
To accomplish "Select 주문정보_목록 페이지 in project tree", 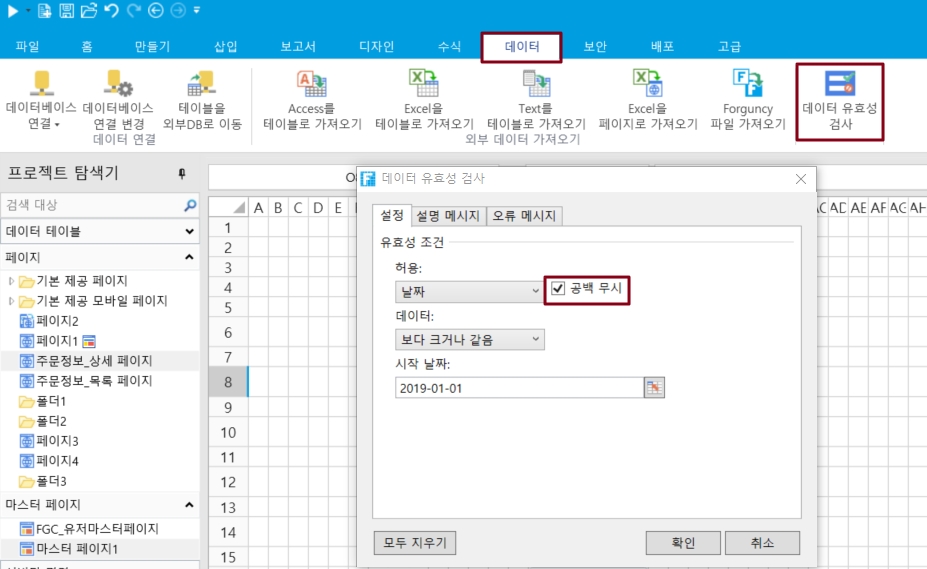I will (x=94, y=381).
